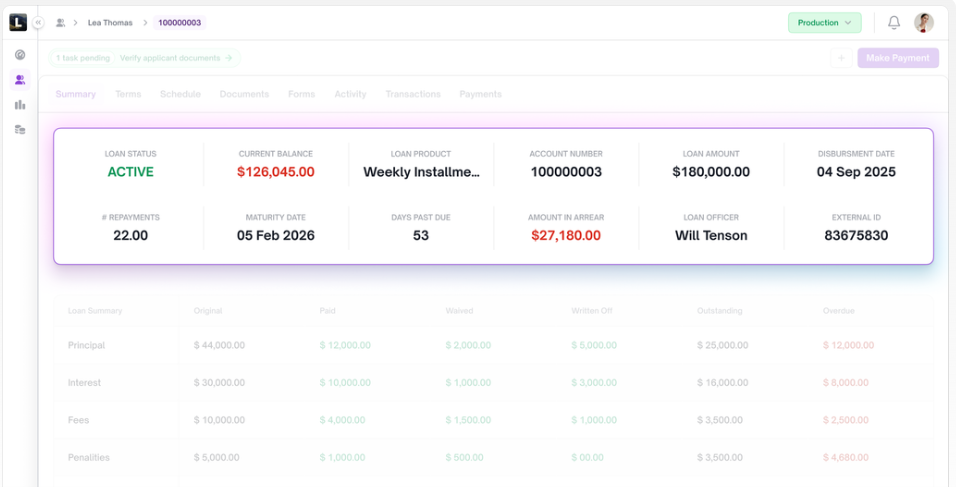This screenshot has width=957, height=487.
Task: Go to Lea Thomas in the breadcrumb
Action: click(110, 22)
